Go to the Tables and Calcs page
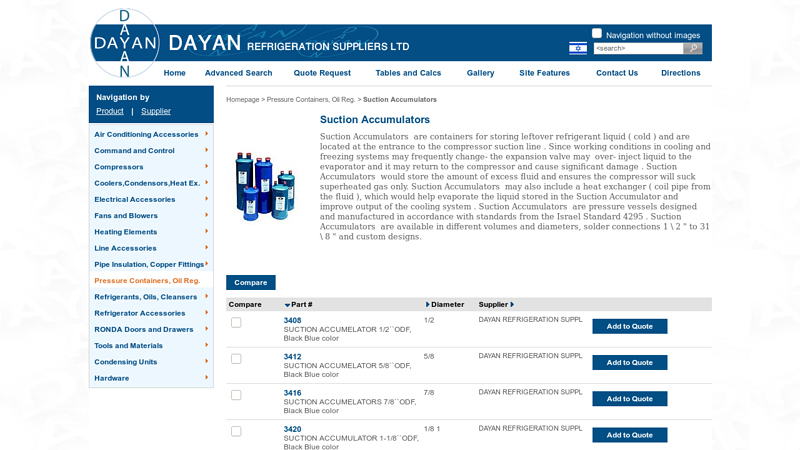 click(408, 73)
